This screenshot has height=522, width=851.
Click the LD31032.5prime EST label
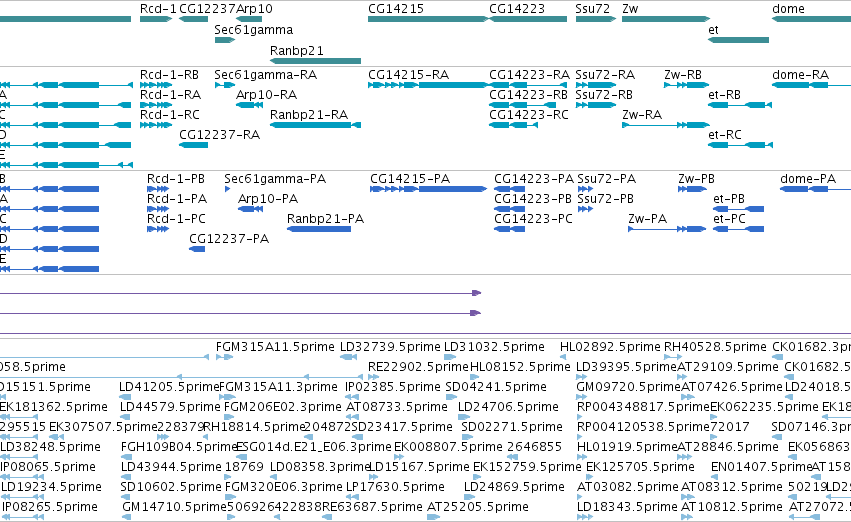(x=494, y=347)
